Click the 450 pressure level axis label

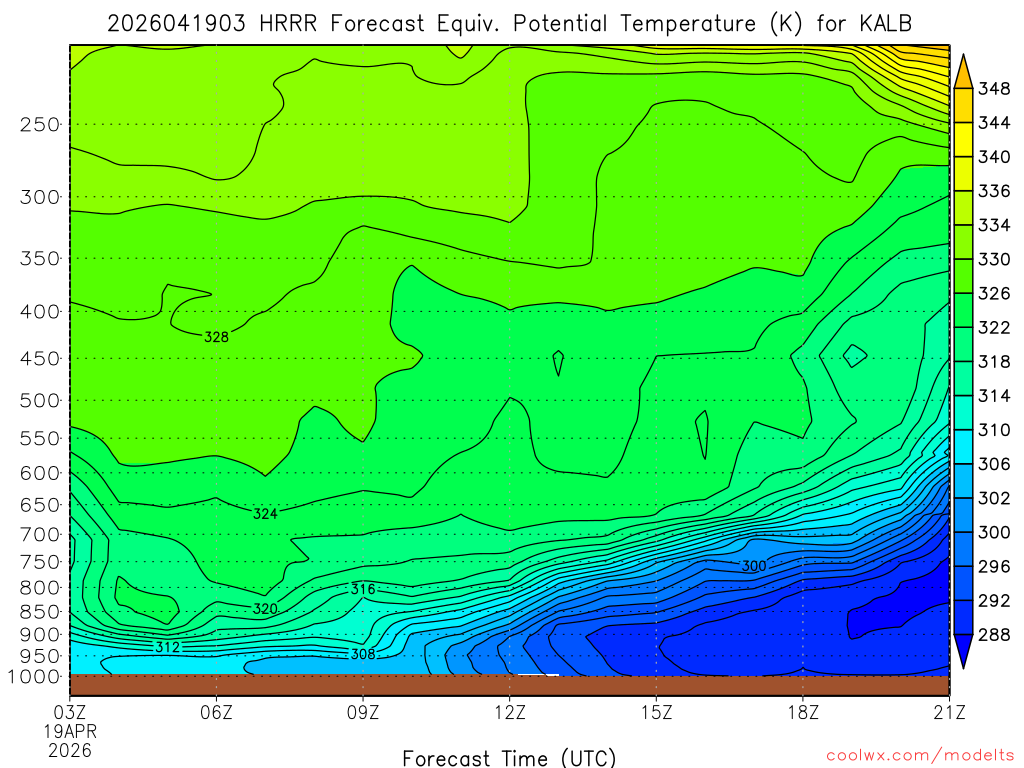[x=40, y=359]
